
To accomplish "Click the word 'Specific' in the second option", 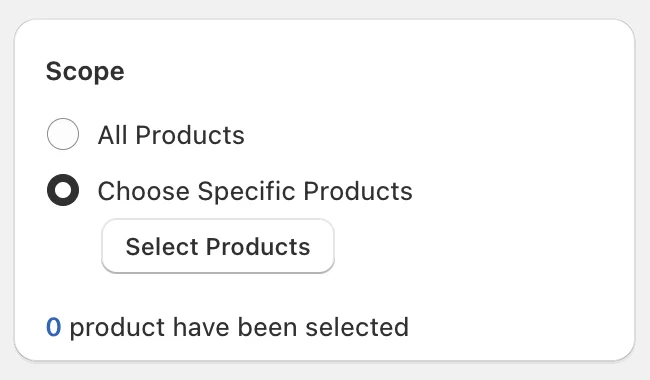I will point(247,191).
